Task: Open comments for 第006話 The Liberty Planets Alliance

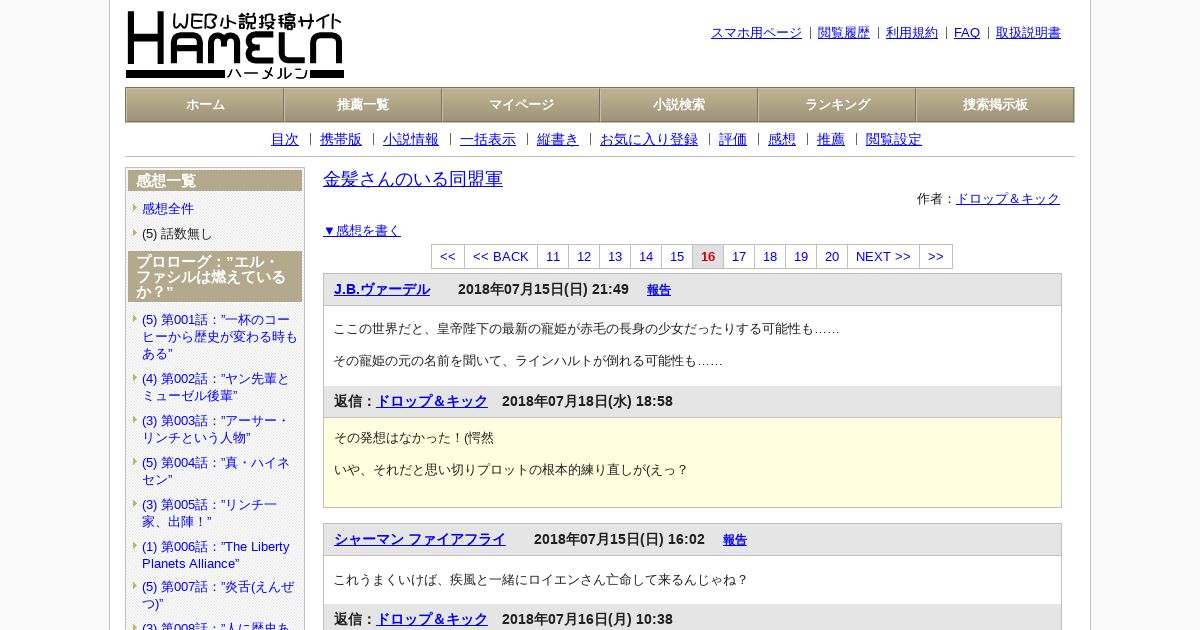Action: pos(215,555)
